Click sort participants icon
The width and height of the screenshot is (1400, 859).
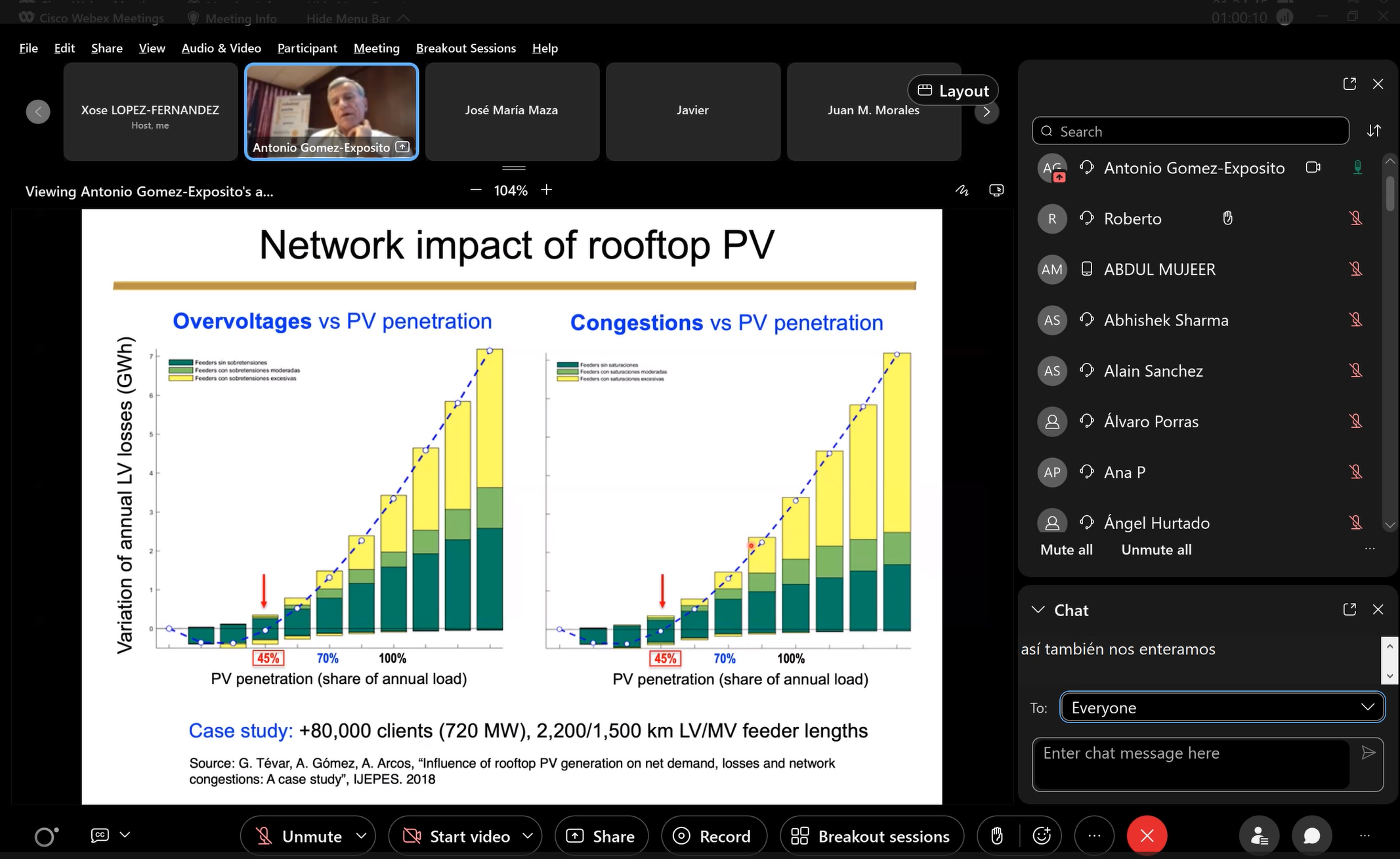pos(1374,131)
